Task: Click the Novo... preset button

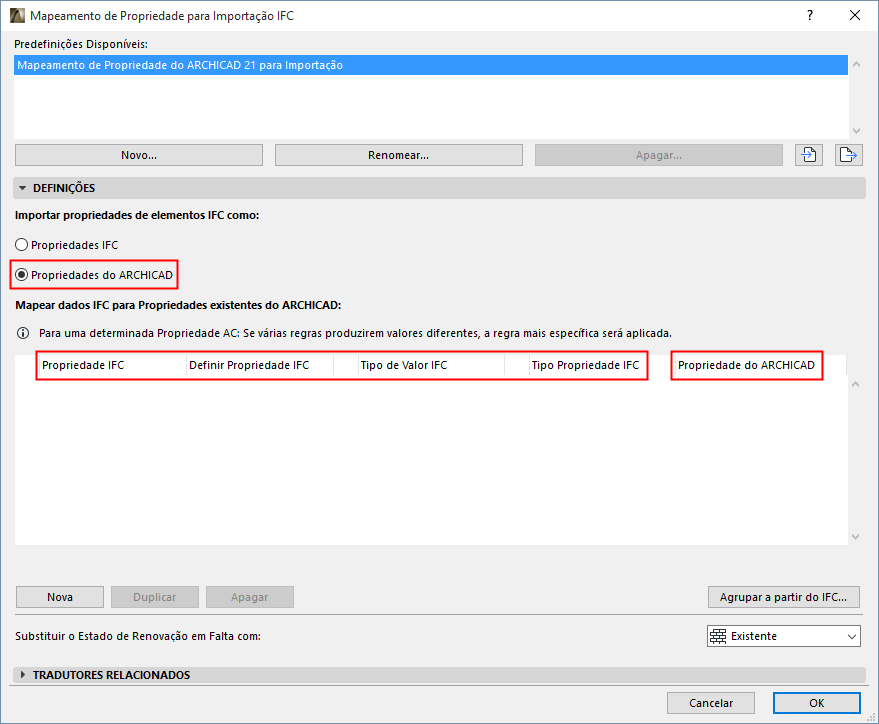Action: [139, 155]
